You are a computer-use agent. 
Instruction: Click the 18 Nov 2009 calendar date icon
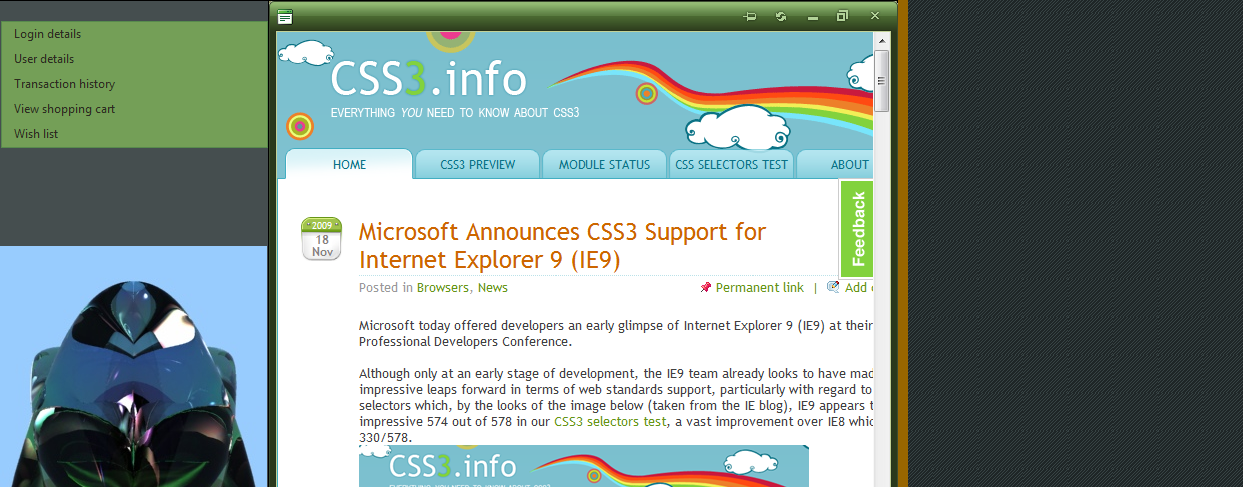[x=322, y=239]
